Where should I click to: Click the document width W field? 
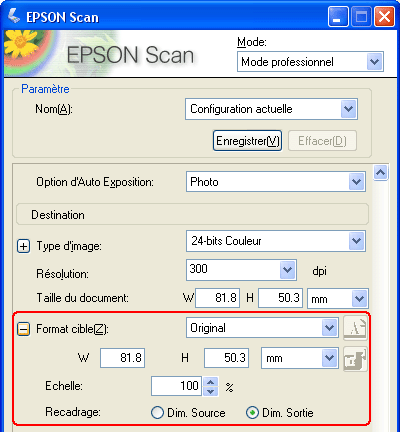pyautogui.click(x=218, y=298)
